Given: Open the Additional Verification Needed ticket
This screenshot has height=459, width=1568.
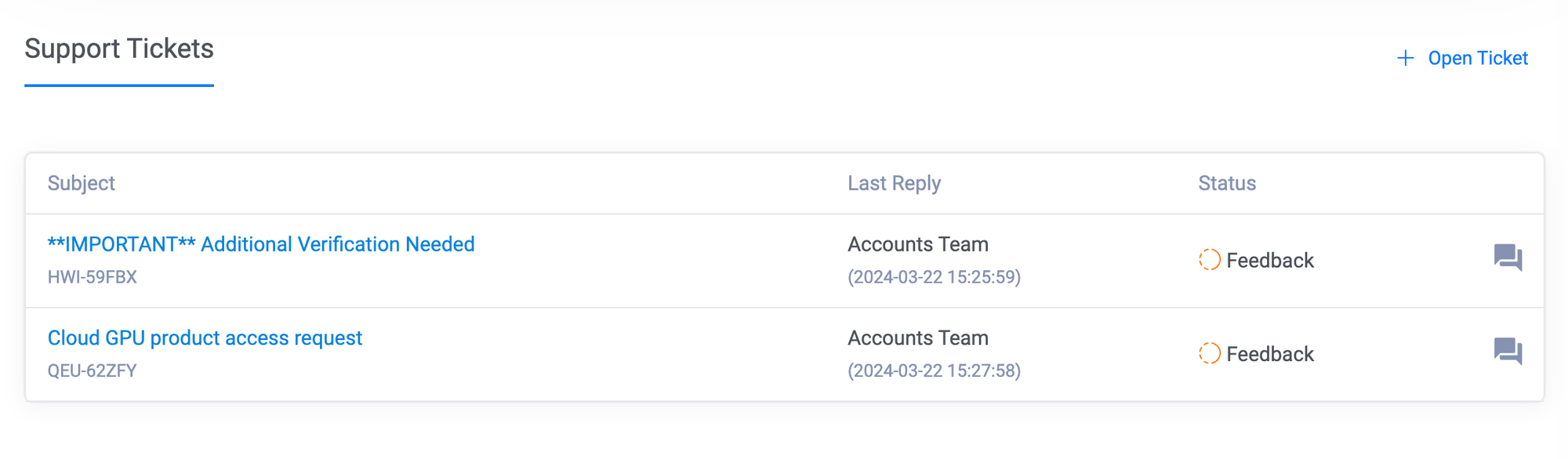Looking at the screenshot, I should [261, 244].
